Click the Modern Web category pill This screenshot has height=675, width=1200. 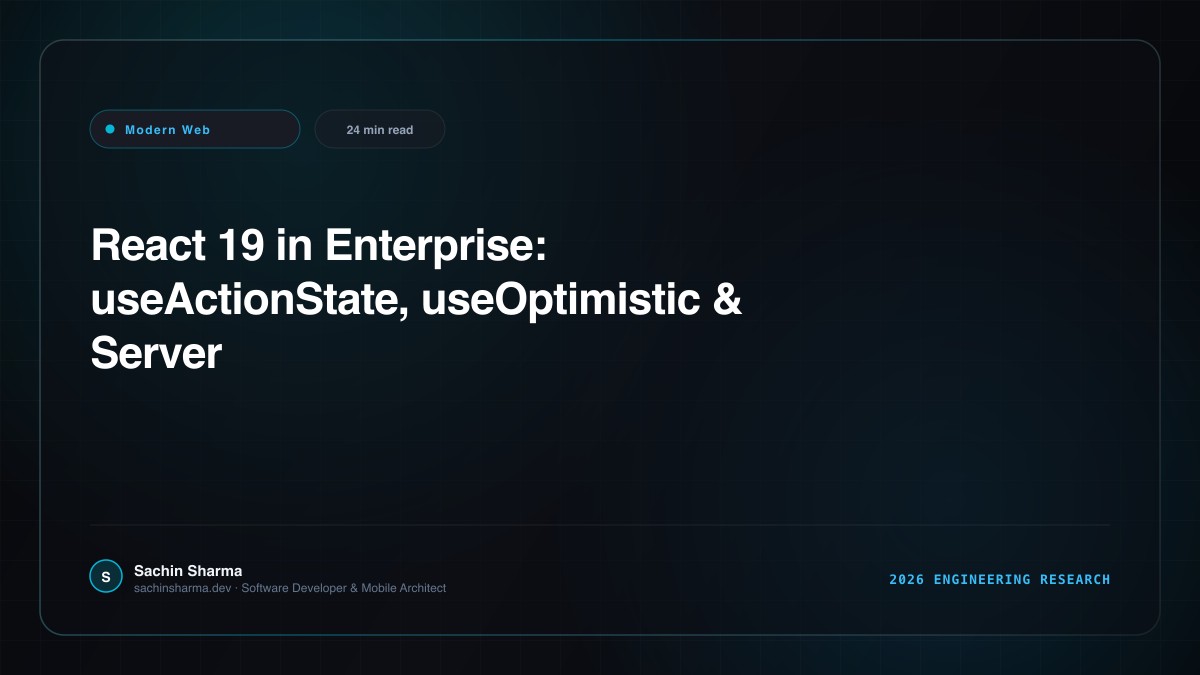tap(195, 129)
